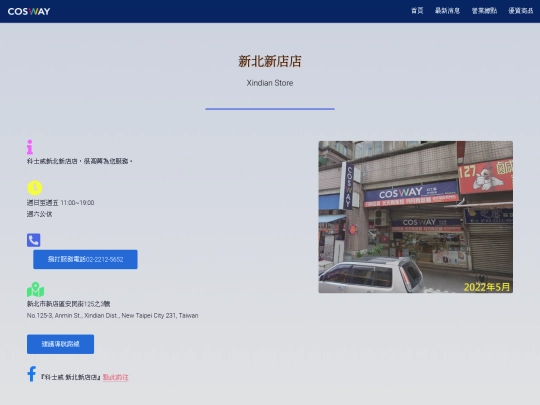This screenshot has width=540, height=405.
Task: Click the blue phone icon
Action: pos(33,240)
